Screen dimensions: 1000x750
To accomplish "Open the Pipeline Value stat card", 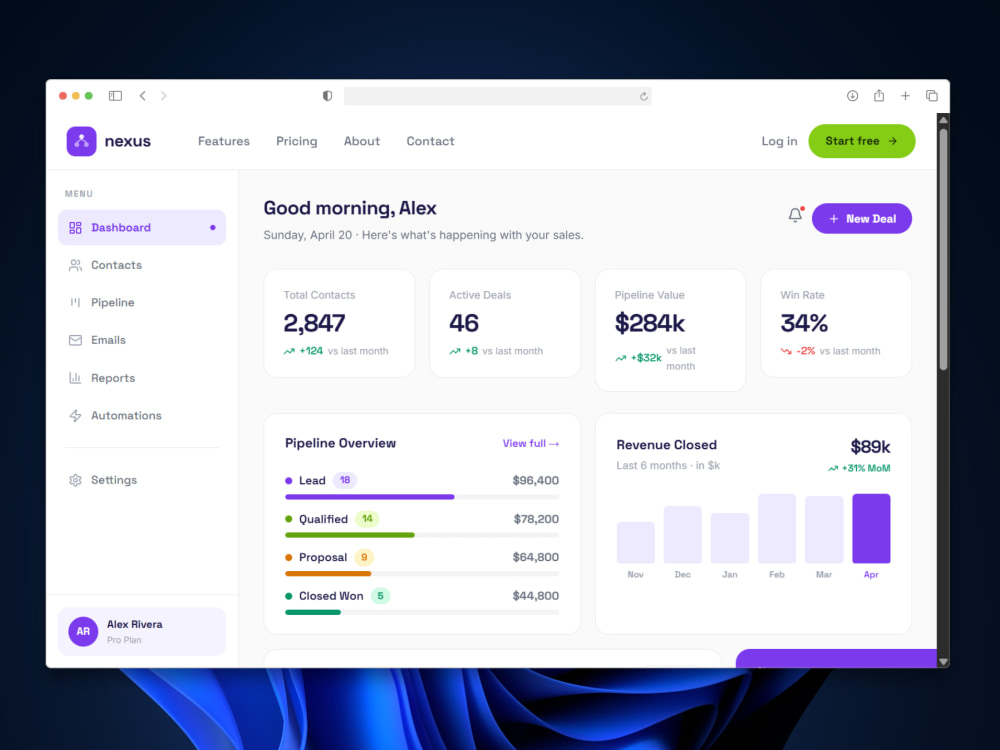I will click(670, 330).
